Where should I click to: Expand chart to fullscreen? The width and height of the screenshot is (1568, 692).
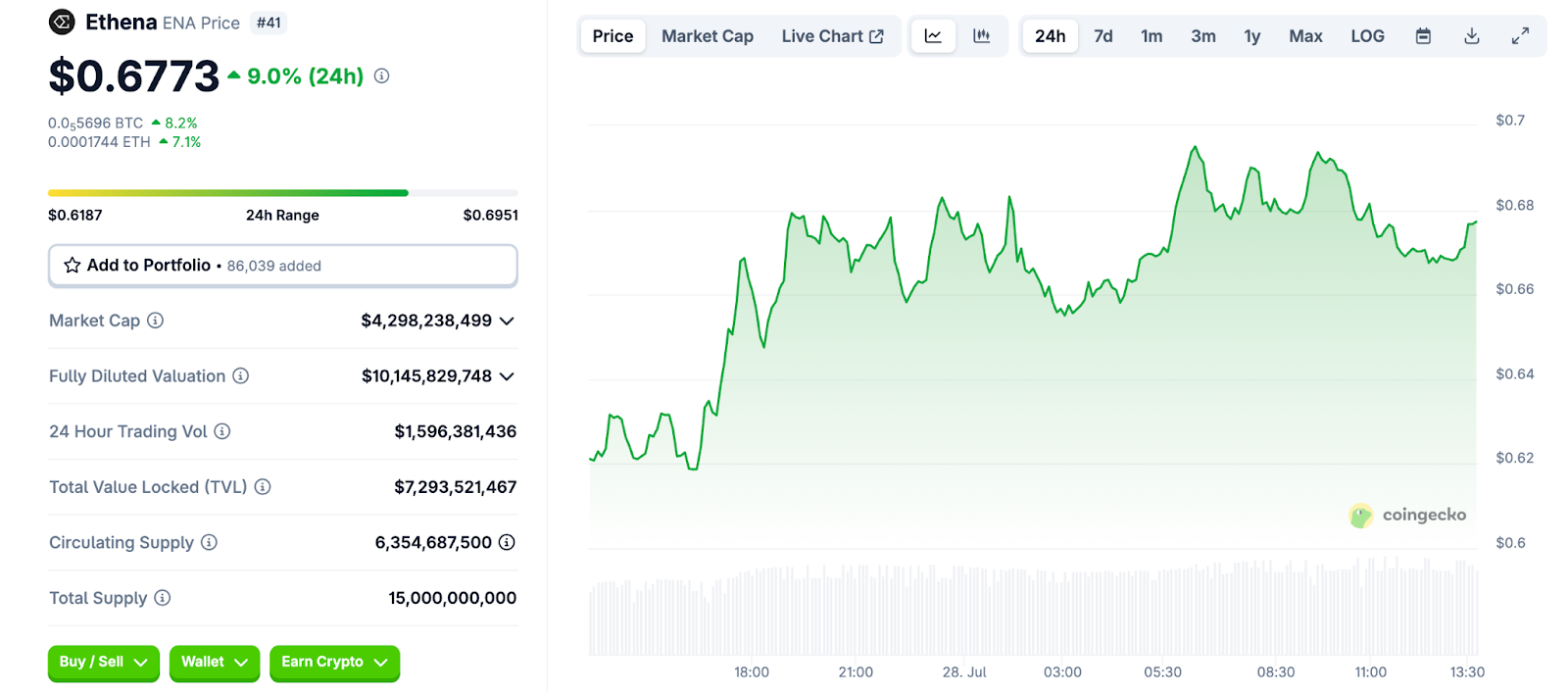pyautogui.click(x=1520, y=36)
